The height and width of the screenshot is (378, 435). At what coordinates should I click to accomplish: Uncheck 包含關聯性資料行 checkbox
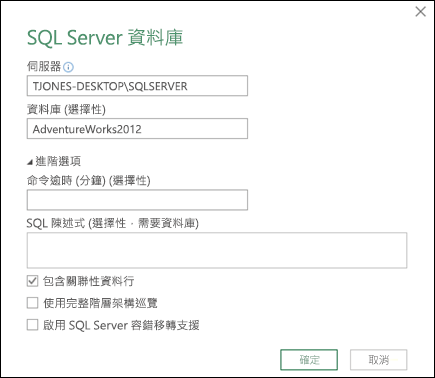[x=32, y=281]
